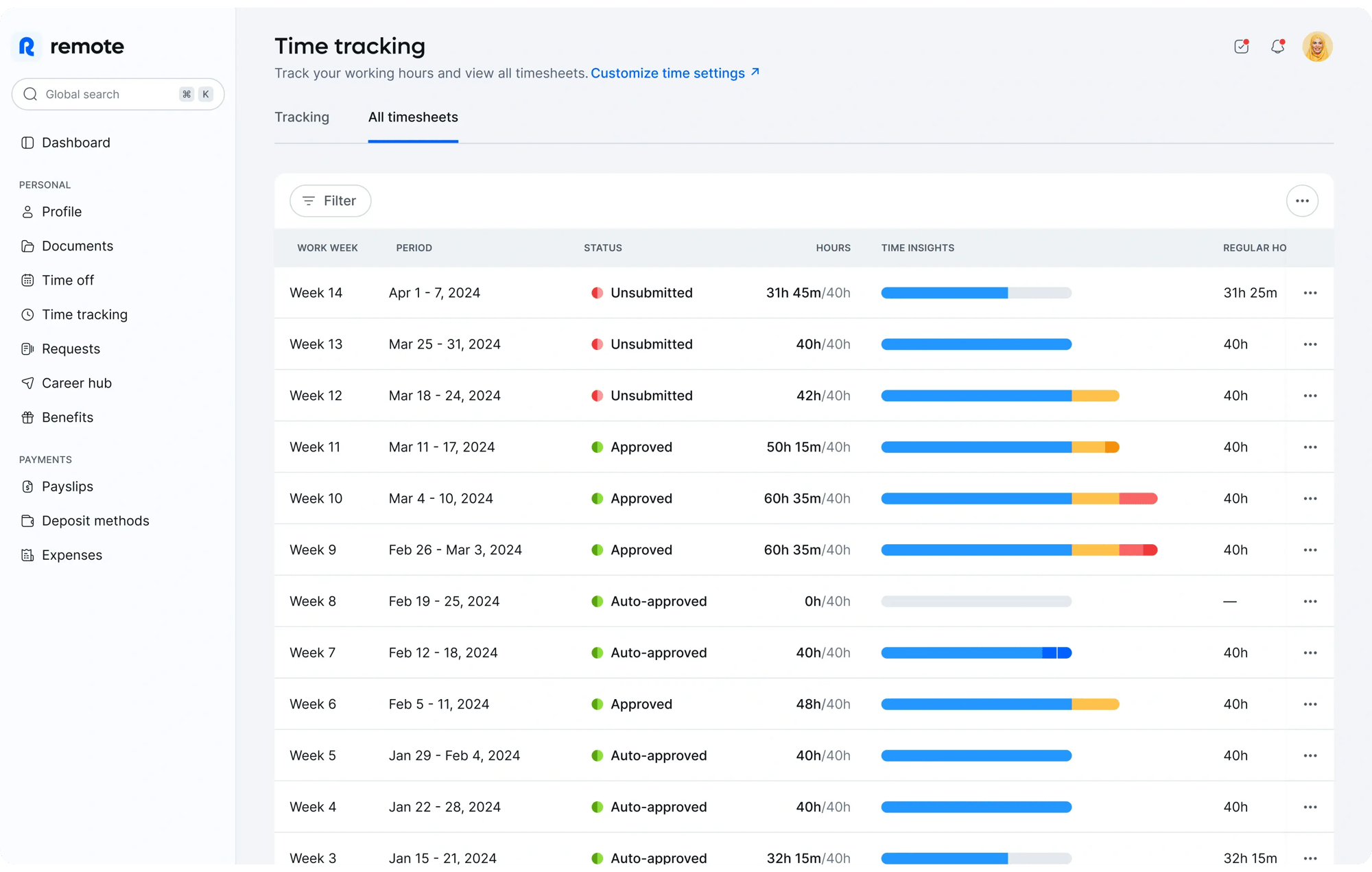Navigate to Deposit methods

click(x=96, y=520)
